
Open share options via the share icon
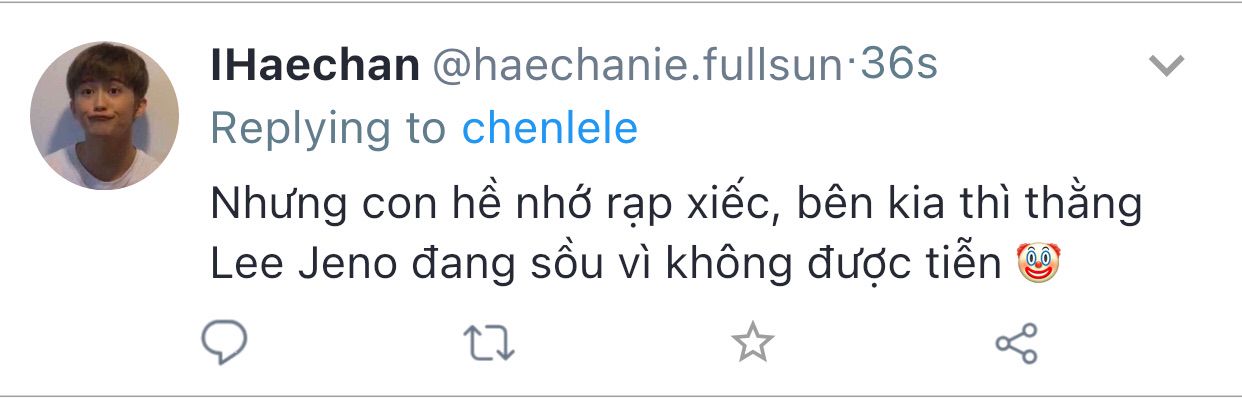(x=1016, y=343)
